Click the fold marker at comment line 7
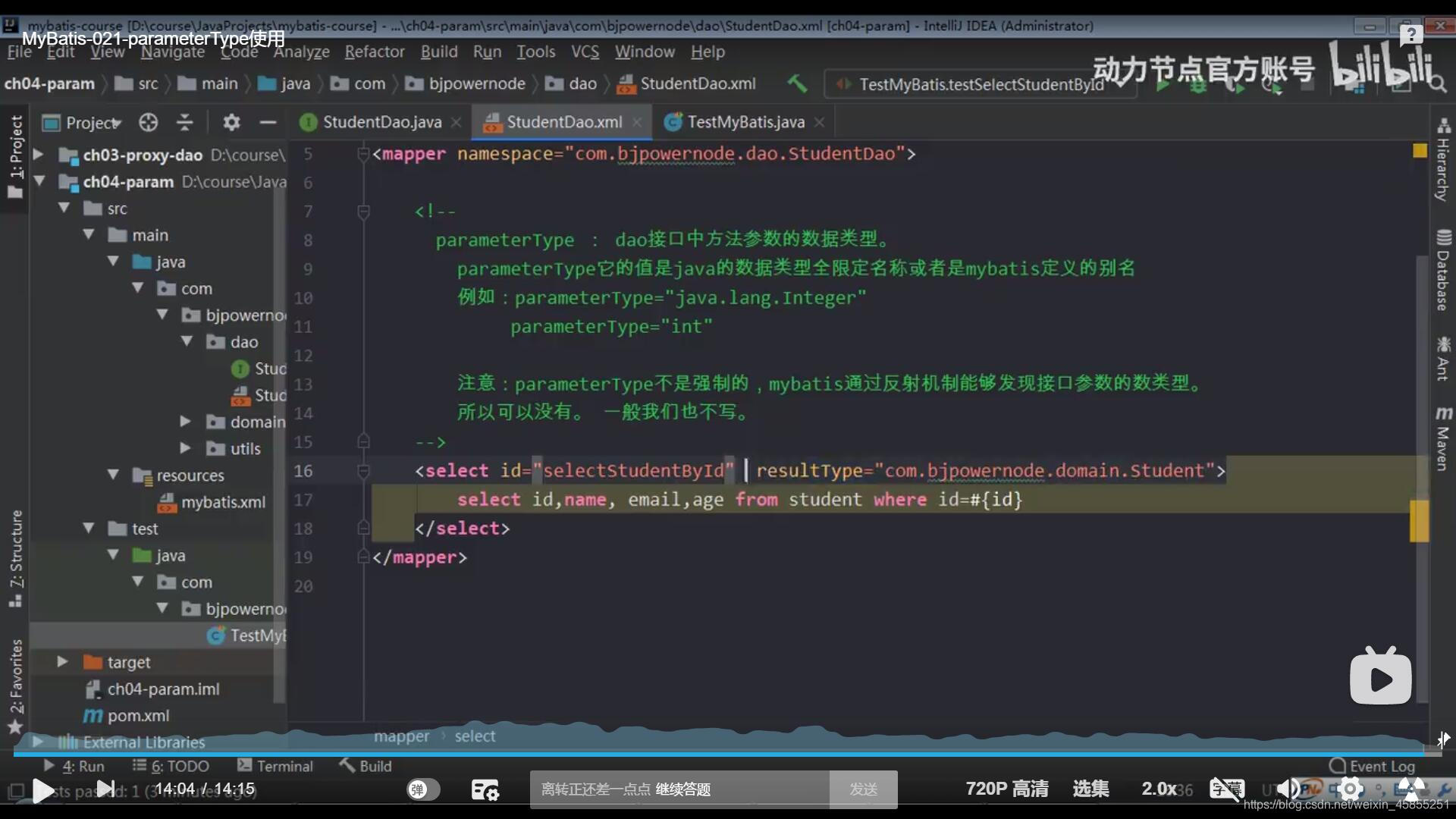Viewport: 1456px width, 819px height. pyautogui.click(x=363, y=212)
